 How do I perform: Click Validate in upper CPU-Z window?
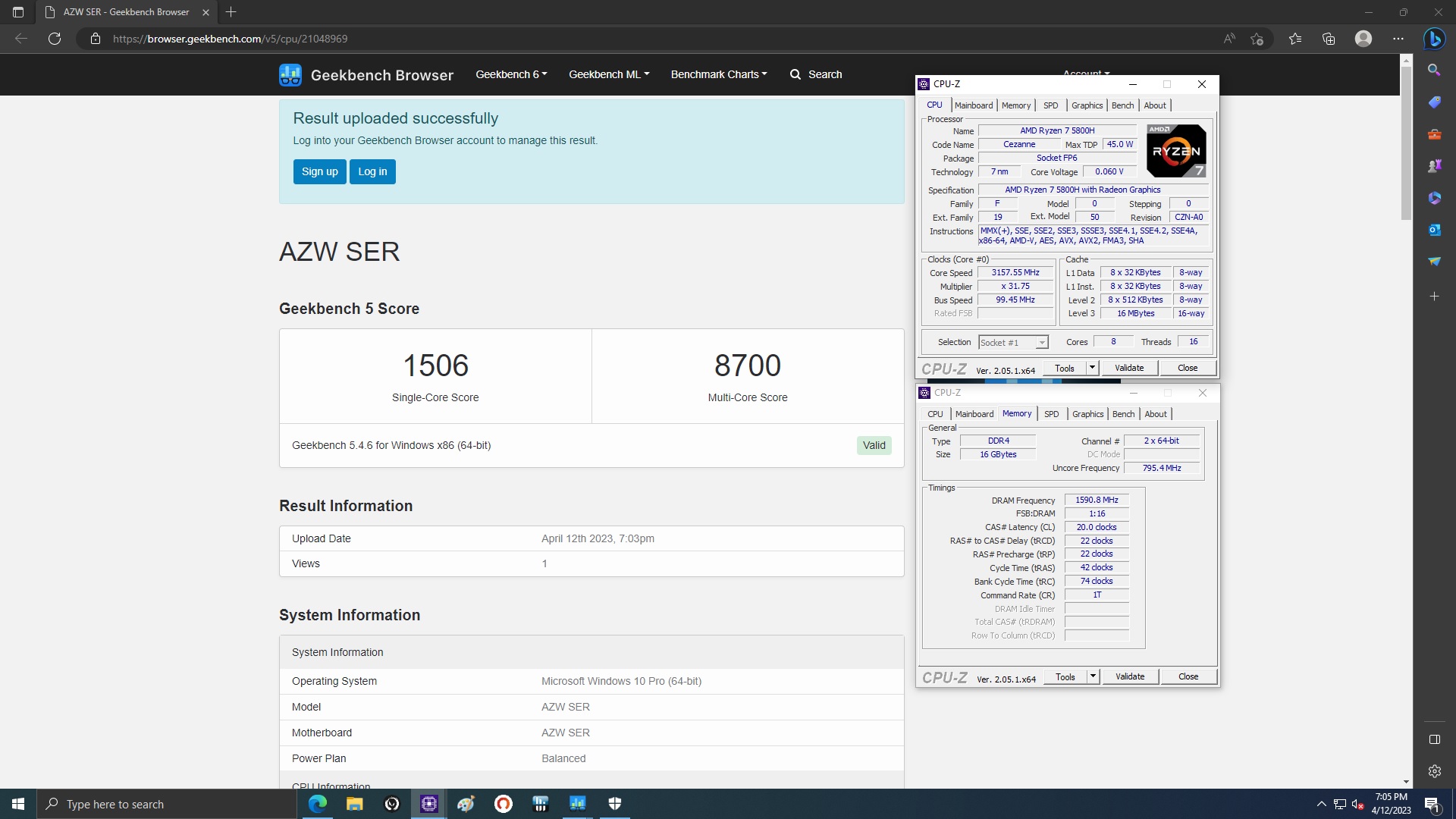coord(1129,368)
